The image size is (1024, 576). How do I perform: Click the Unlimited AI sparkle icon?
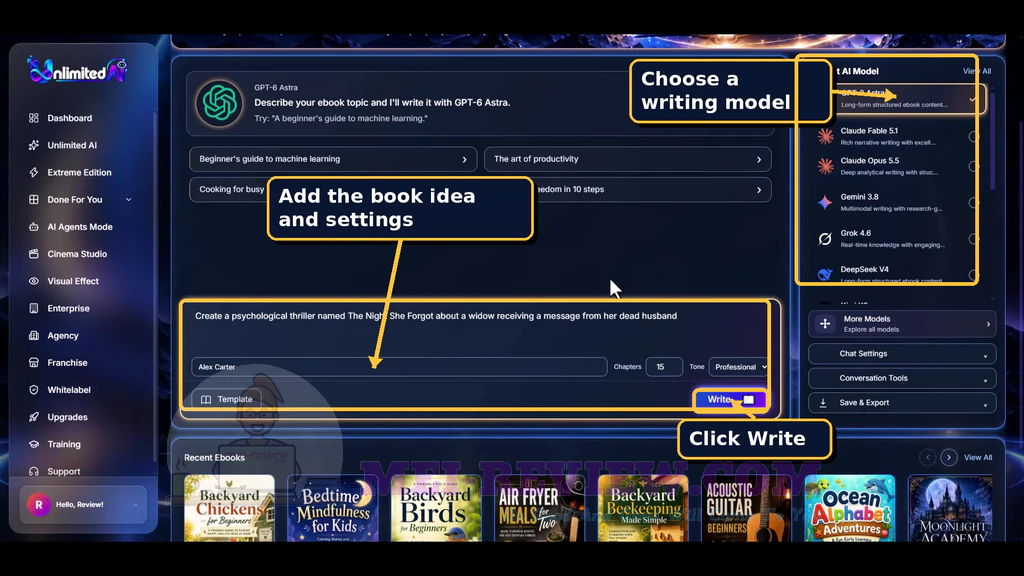click(34, 145)
